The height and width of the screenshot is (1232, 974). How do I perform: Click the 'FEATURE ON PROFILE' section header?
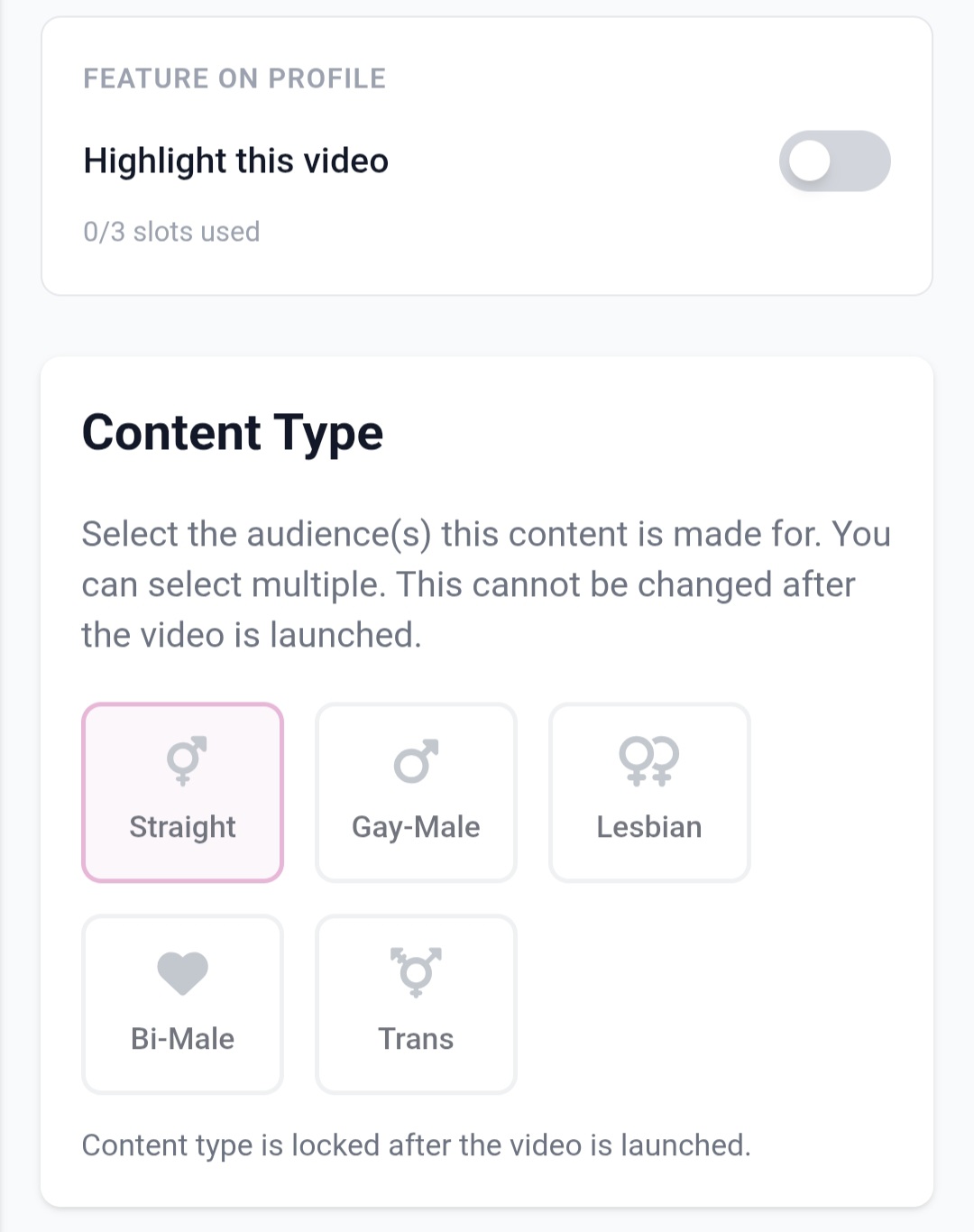[x=234, y=78]
